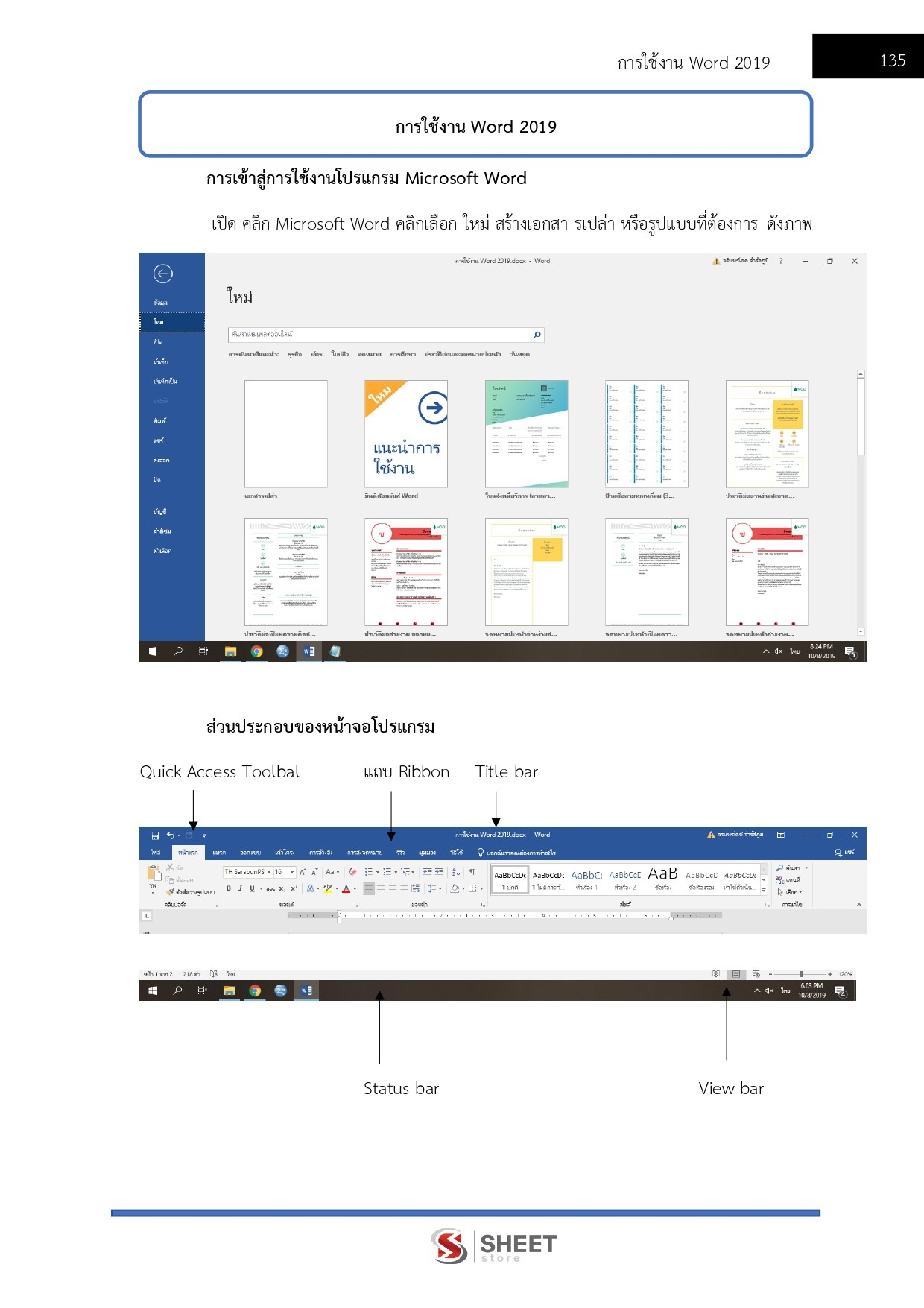Click the Borders icon in paragraph group

472,888
